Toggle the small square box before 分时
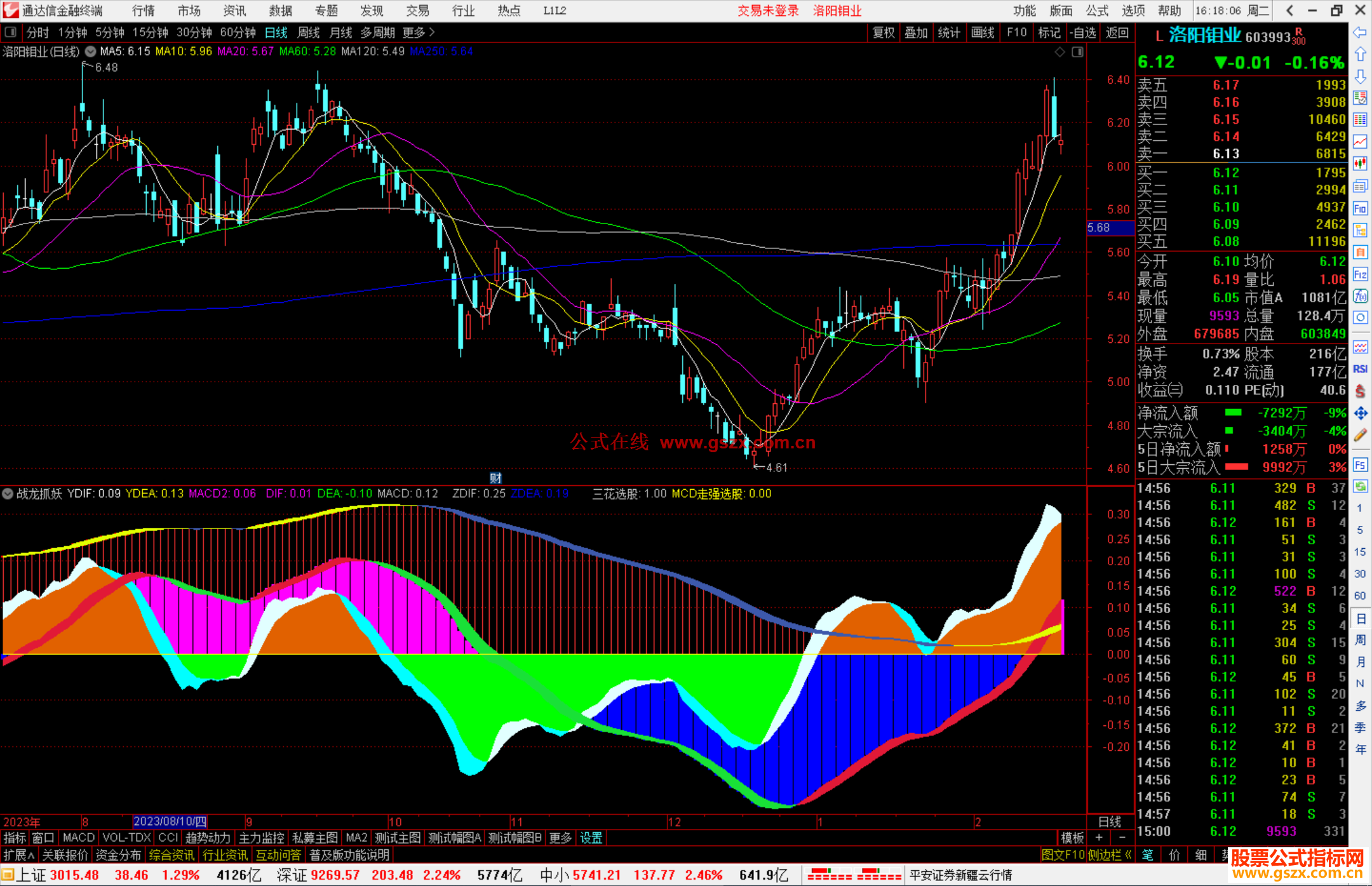Screen dimensions: 1372x886 (10, 32)
